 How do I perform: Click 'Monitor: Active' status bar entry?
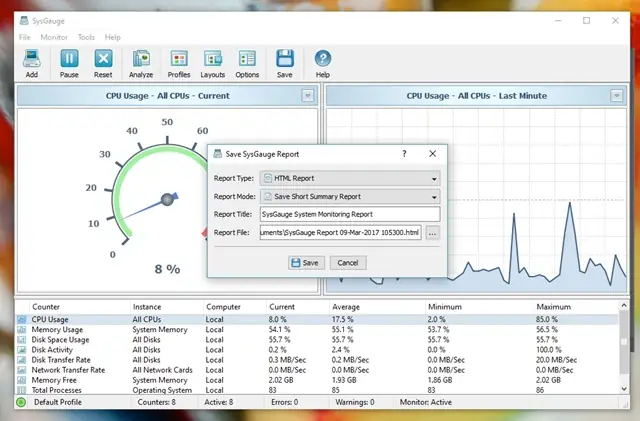pos(426,402)
